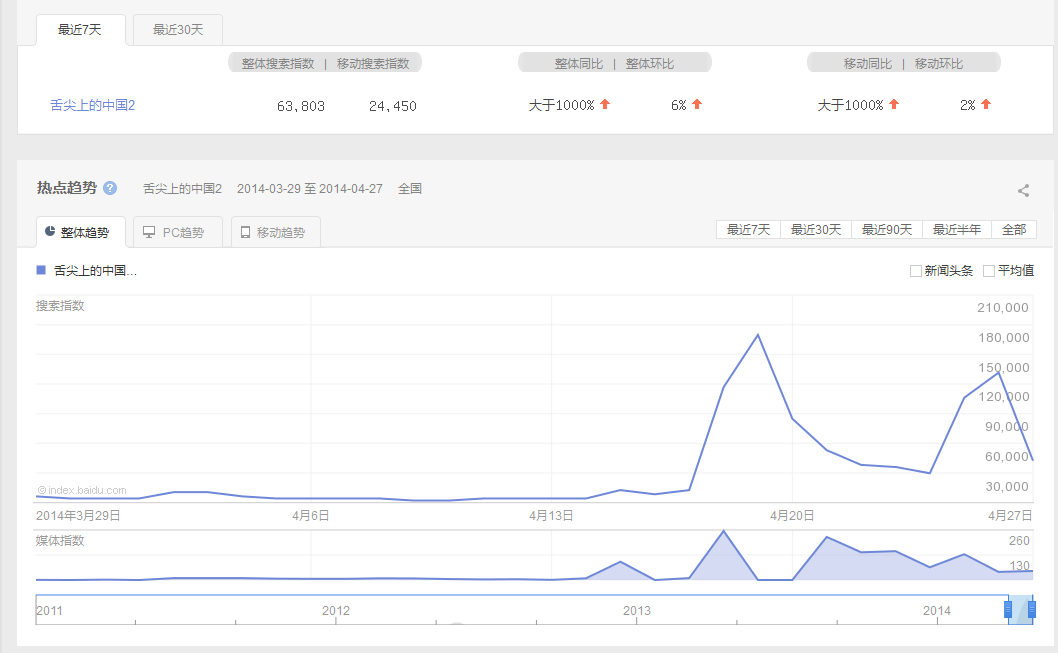The image size is (1058, 653).
Task: Click the share icon in trend panel
Action: click(x=1024, y=191)
